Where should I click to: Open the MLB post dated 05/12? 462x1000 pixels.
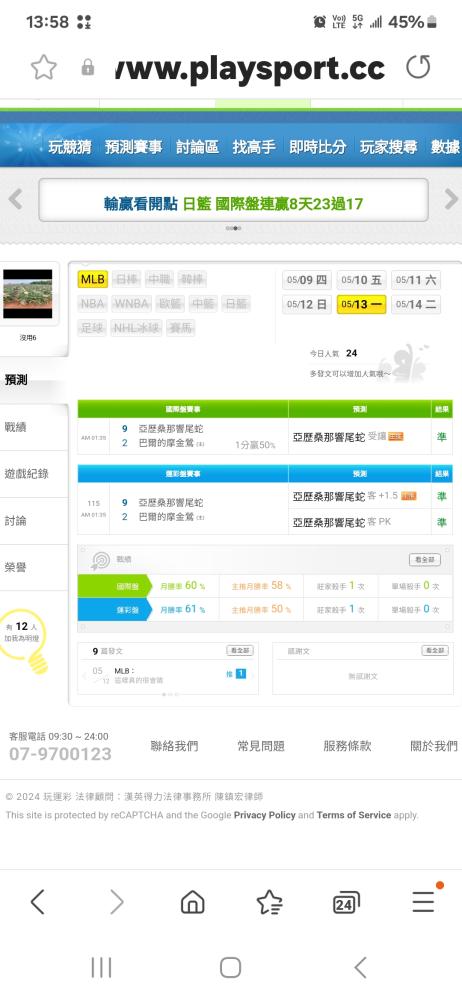point(138,675)
